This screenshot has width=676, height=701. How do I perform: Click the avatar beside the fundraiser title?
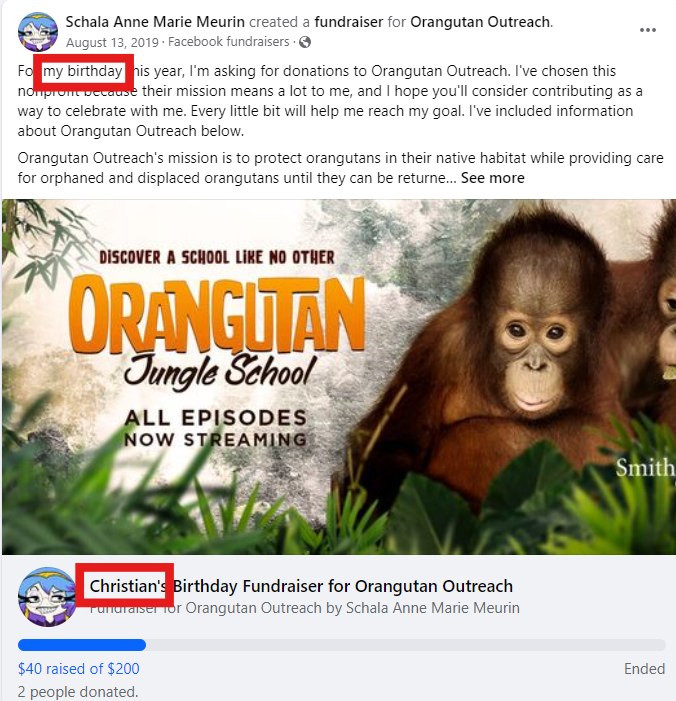(47, 596)
